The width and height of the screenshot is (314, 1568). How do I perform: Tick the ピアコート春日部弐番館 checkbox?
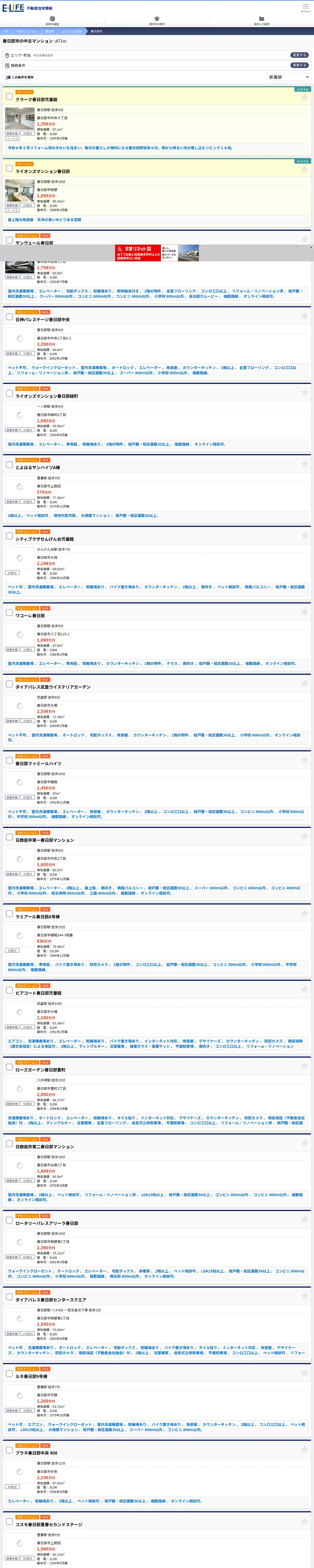point(9,990)
